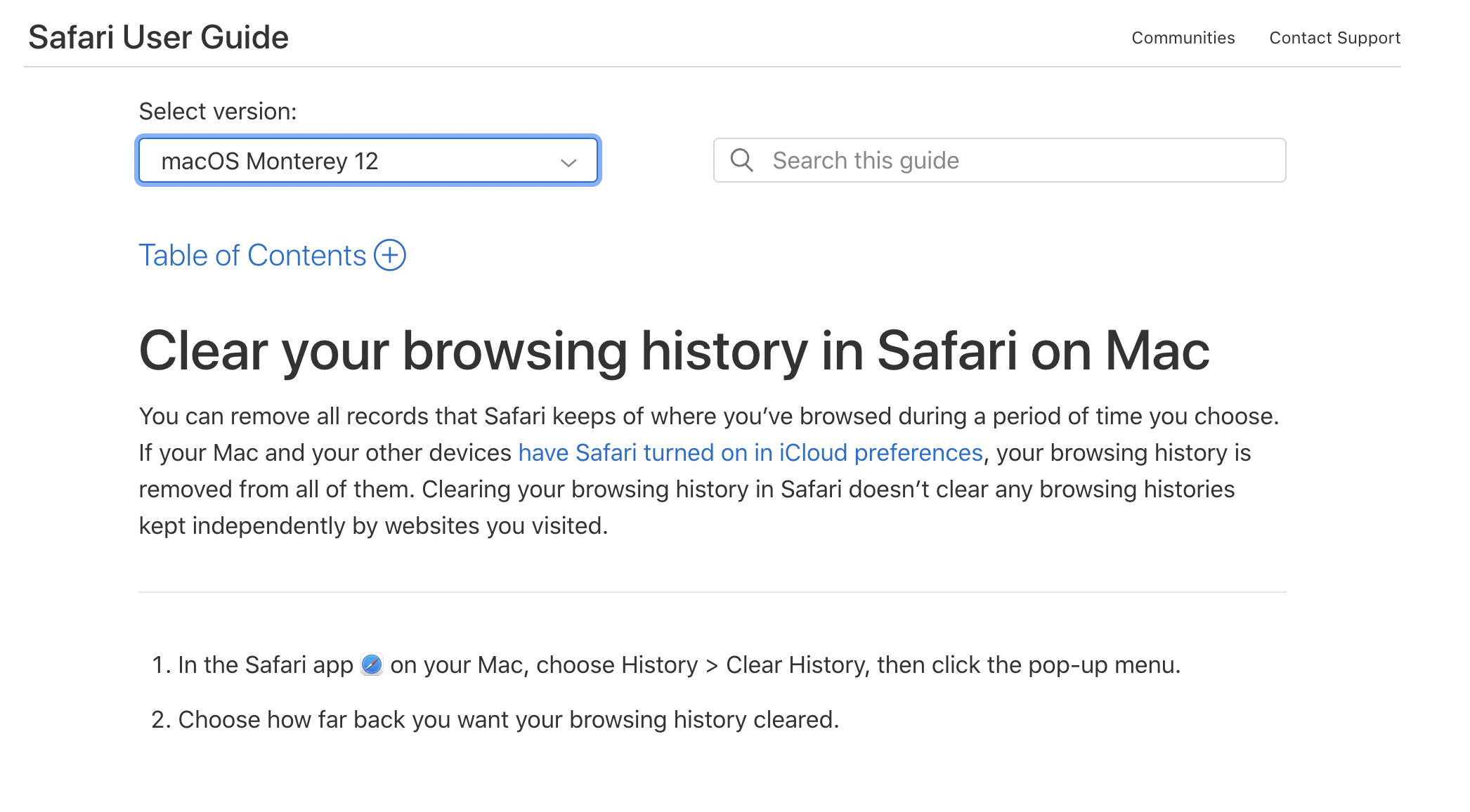
Task: Click the magnifying glass search icon
Action: tap(741, 160)
